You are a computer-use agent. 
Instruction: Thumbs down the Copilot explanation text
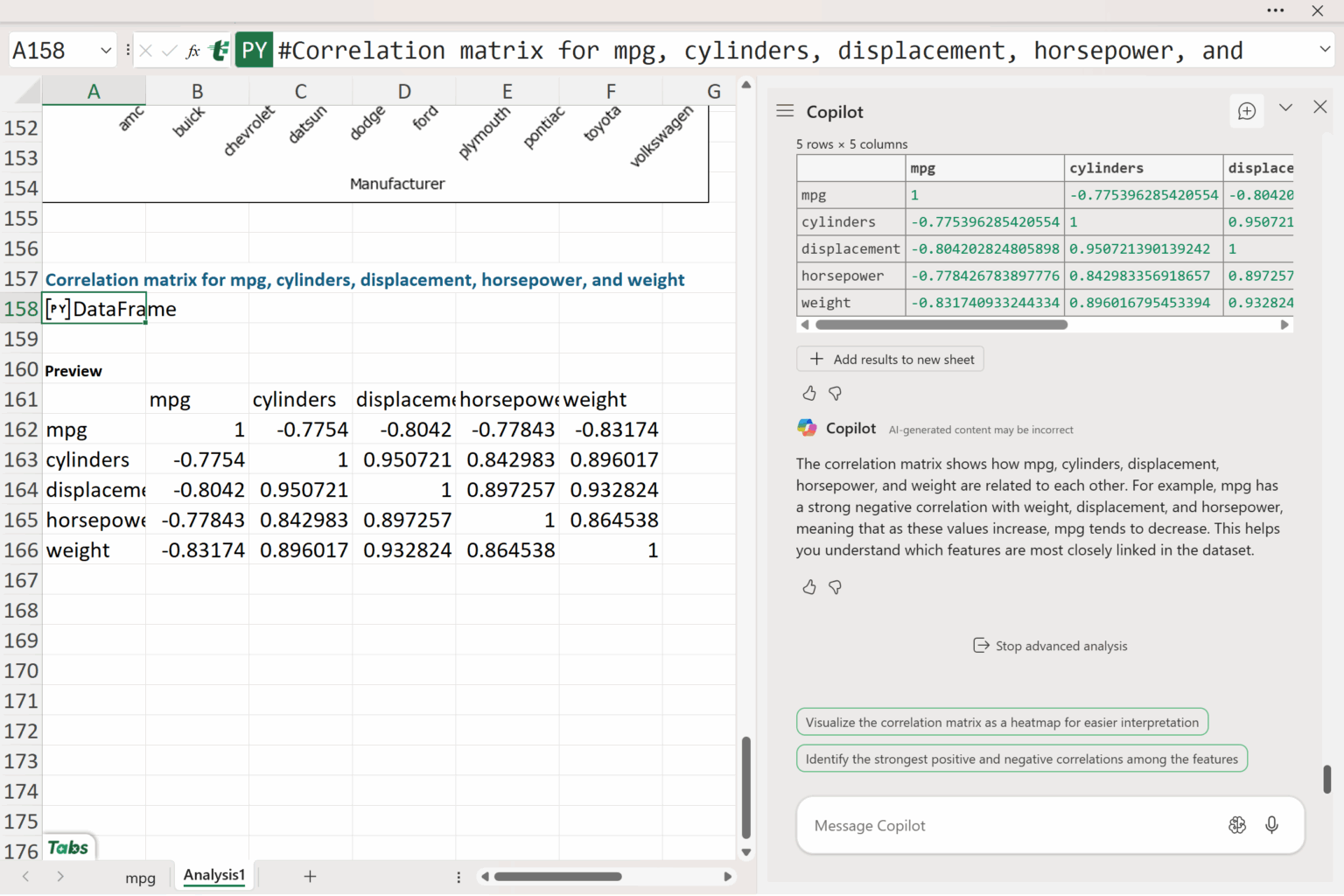tap(835, 587)
